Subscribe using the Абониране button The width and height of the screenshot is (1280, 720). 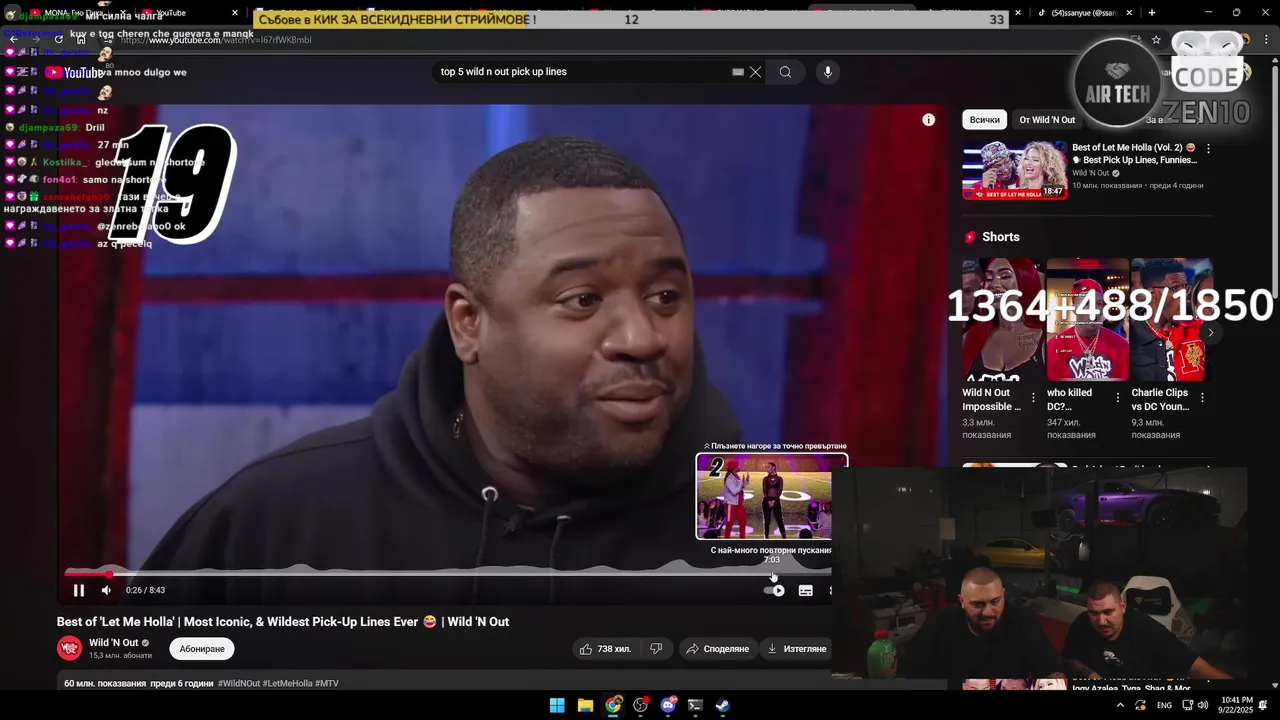[x=202, y=649]
